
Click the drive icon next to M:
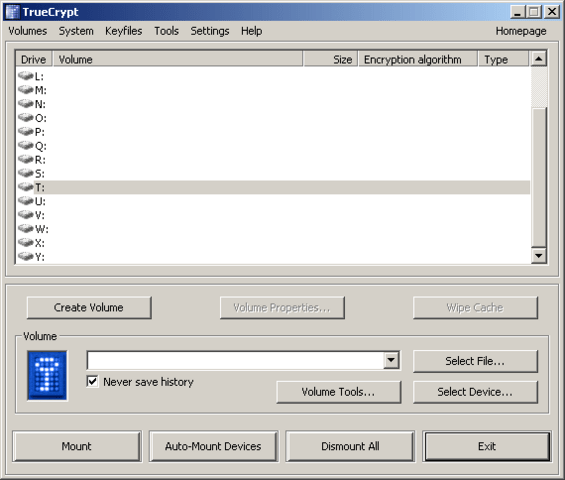pyautogui.click(x=26, y=89)
